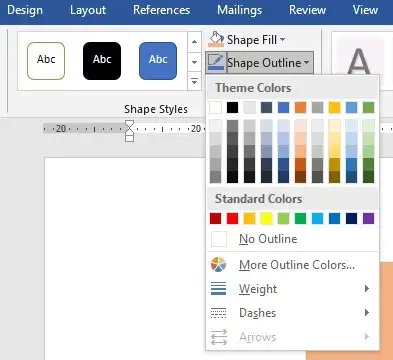
Task: Open the More Outline Colors color wheel icon
Action: [x=219, y=265]
